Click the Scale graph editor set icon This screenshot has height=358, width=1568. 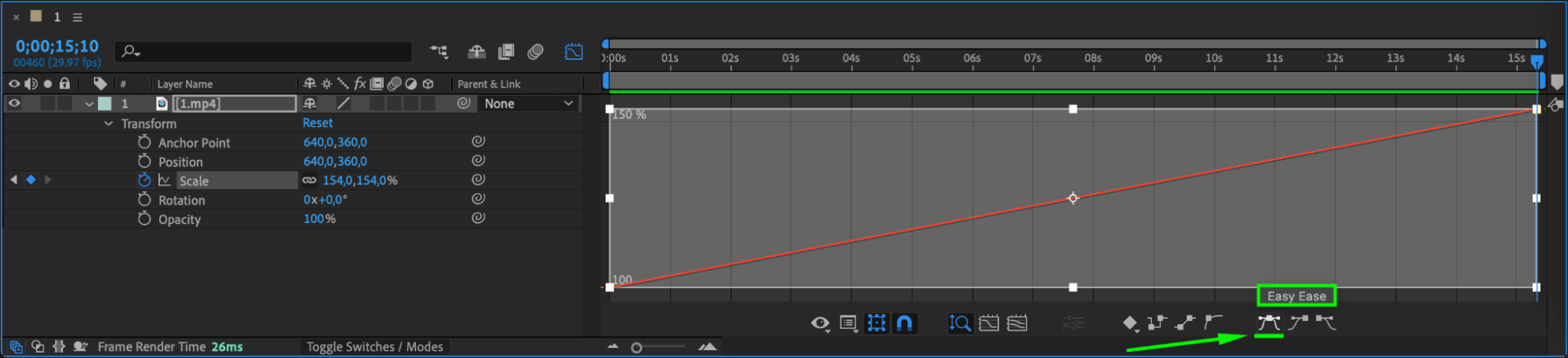click(x=164, y=180)
